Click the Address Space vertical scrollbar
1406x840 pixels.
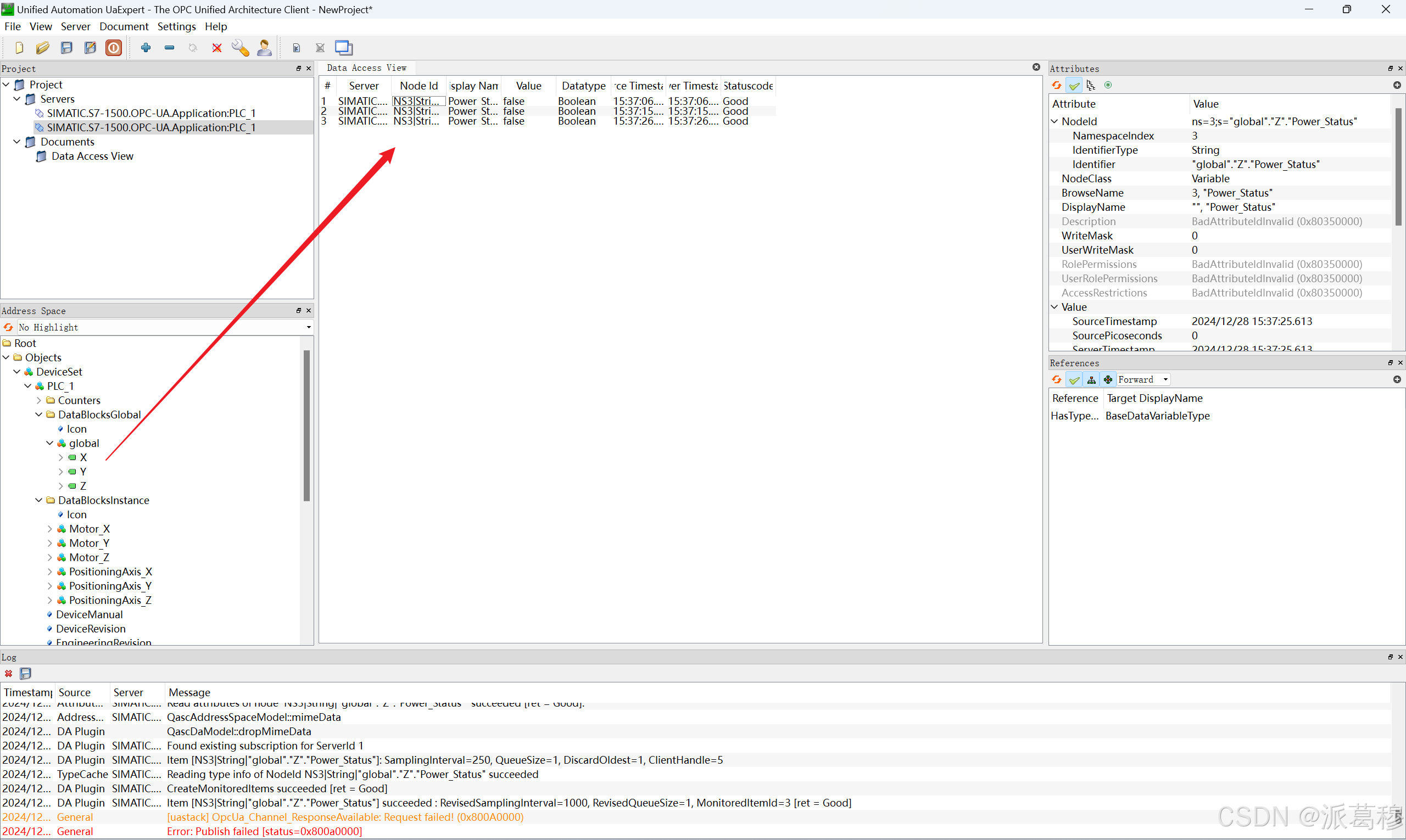pyautogui.click(x=306, y=425)
